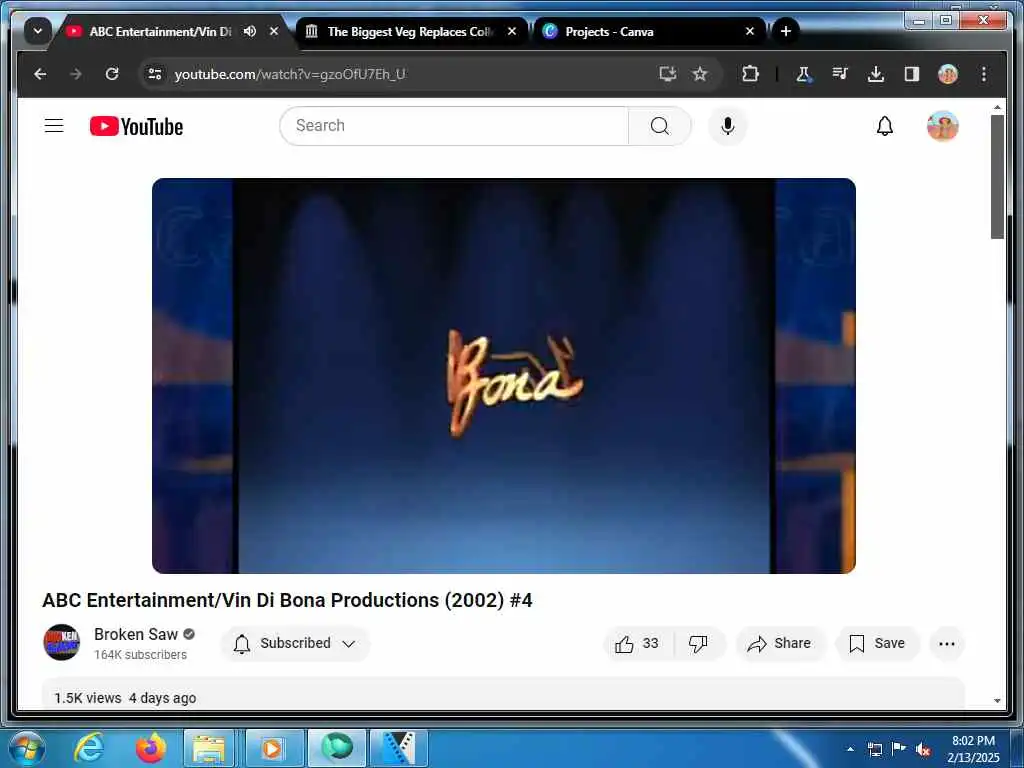The width and height of the screenshot is (1024, 768).
Task: Close The Biggest Veg Replaces tab
Action: [x=512, y=31]
